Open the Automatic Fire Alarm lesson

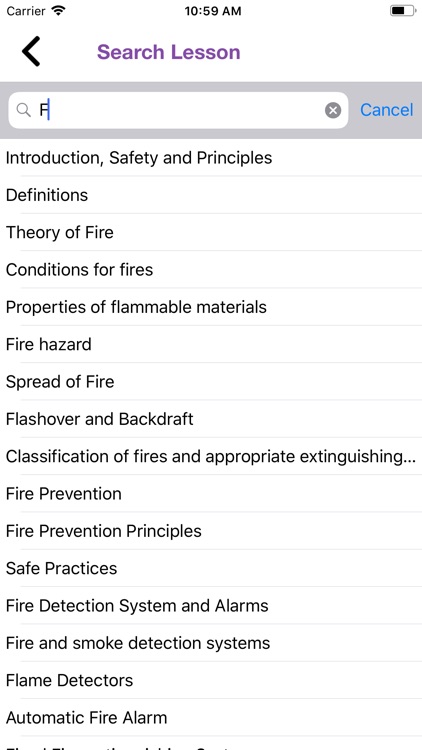click(x=211, y=717)
